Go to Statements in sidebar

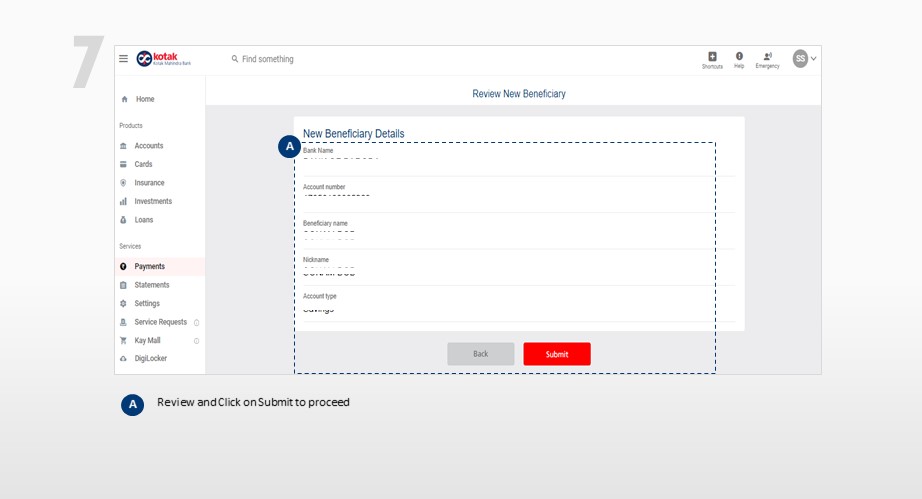[x=151, y=285]
